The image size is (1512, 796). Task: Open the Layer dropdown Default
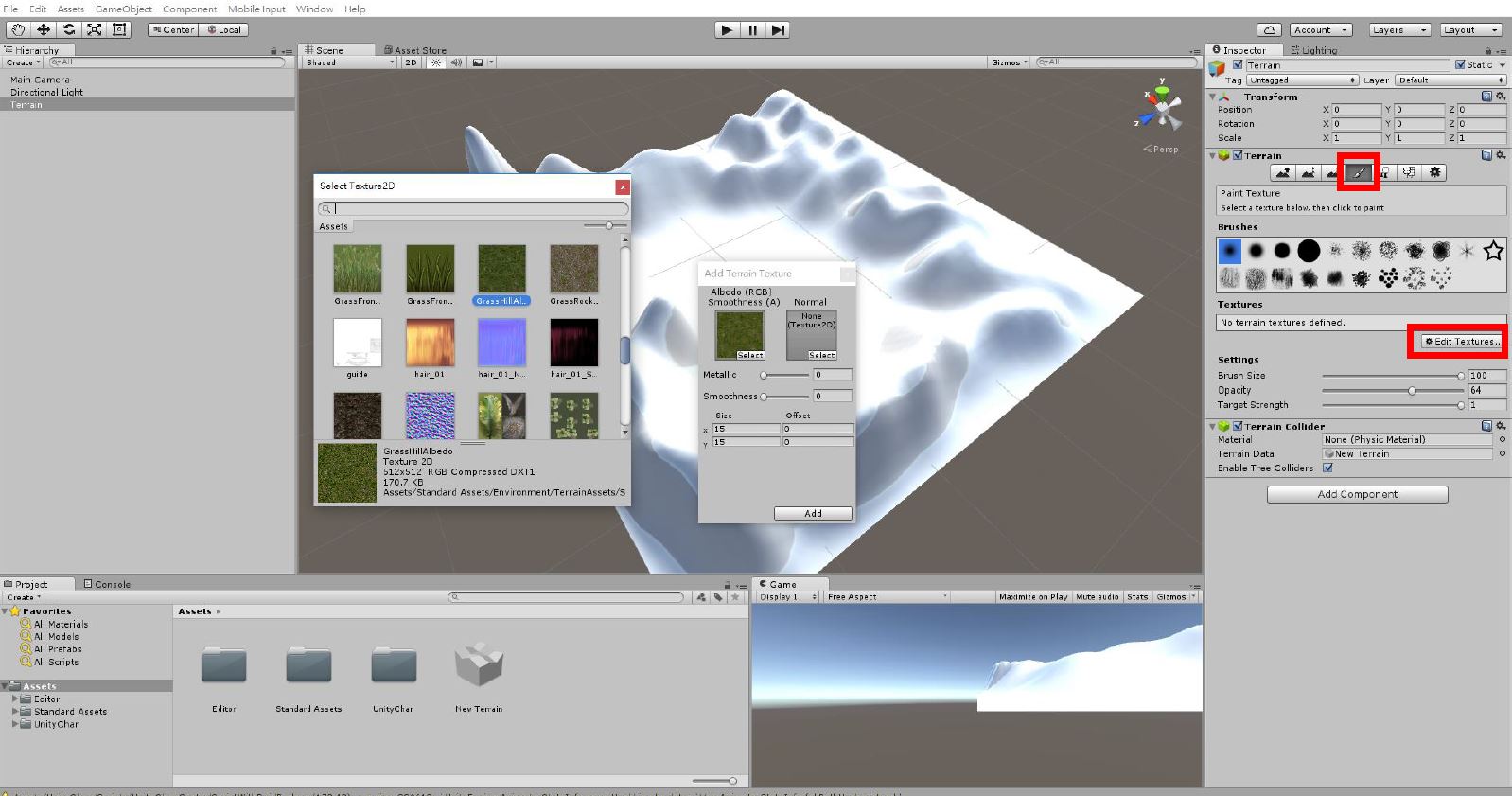pyautogui.click(x=1450, y=80)
